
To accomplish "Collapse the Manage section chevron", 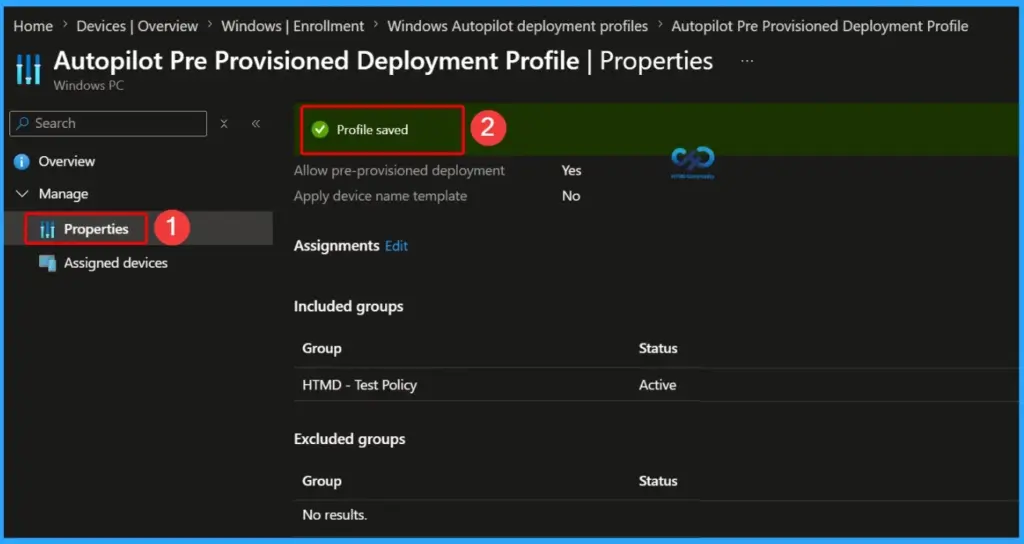I will tap(22, 194).
